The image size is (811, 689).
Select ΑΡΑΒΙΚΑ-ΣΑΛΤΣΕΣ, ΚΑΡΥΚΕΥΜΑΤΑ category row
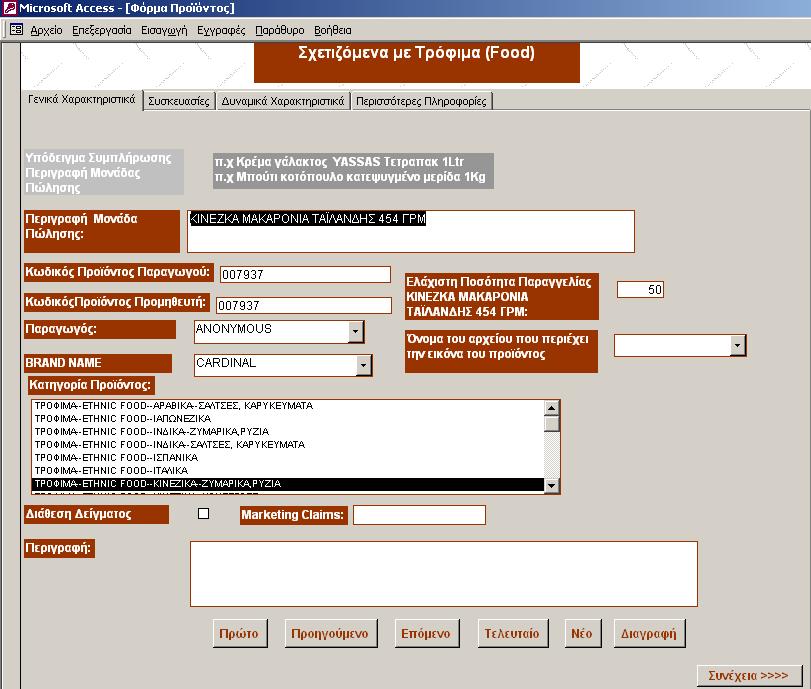(288, 406)
